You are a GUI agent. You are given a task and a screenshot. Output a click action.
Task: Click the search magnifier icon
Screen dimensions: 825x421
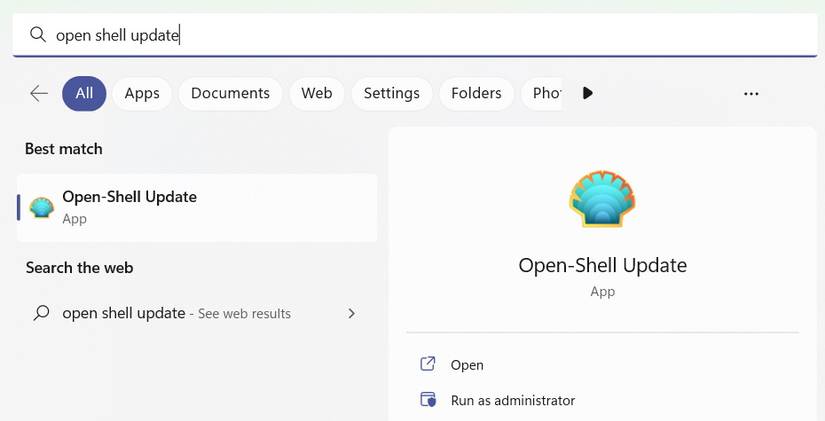point(38,35)
